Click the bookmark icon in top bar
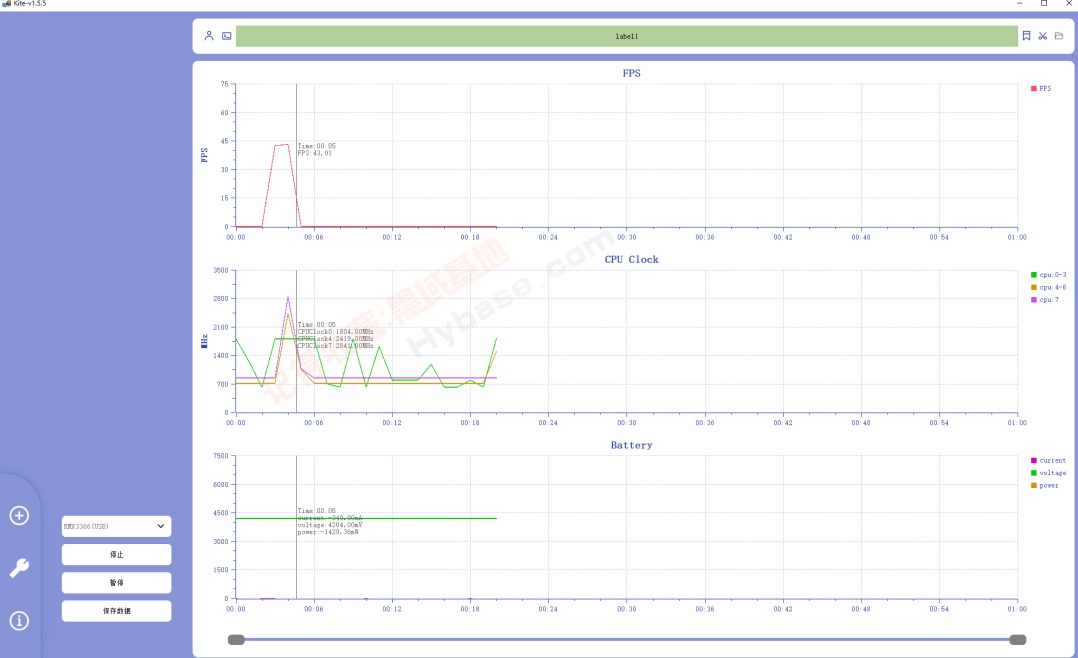The image size is (1078, 658). coord(1026,36)
